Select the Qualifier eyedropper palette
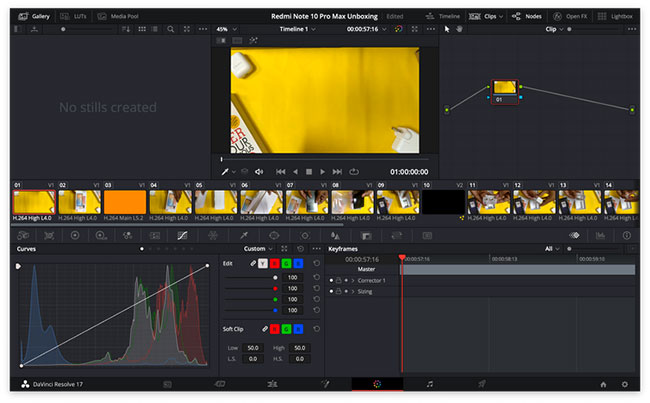Viewport: 650px width, 403px height. point(244,235)
